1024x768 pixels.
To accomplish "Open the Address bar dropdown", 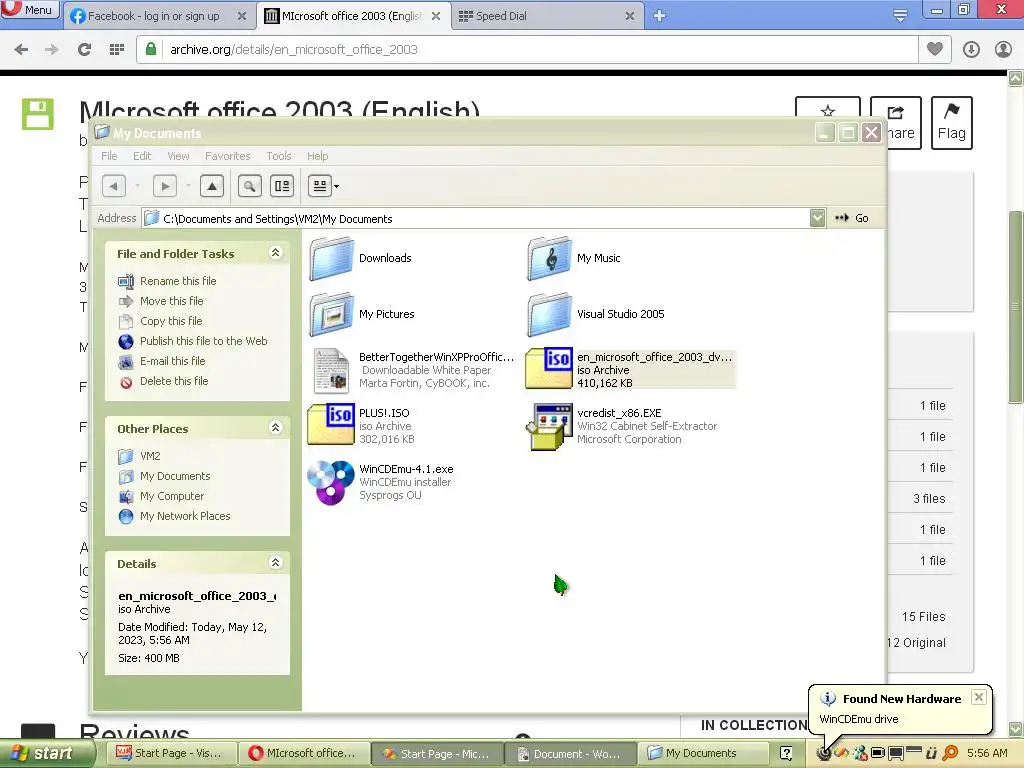I will click(x=818, y=218).
